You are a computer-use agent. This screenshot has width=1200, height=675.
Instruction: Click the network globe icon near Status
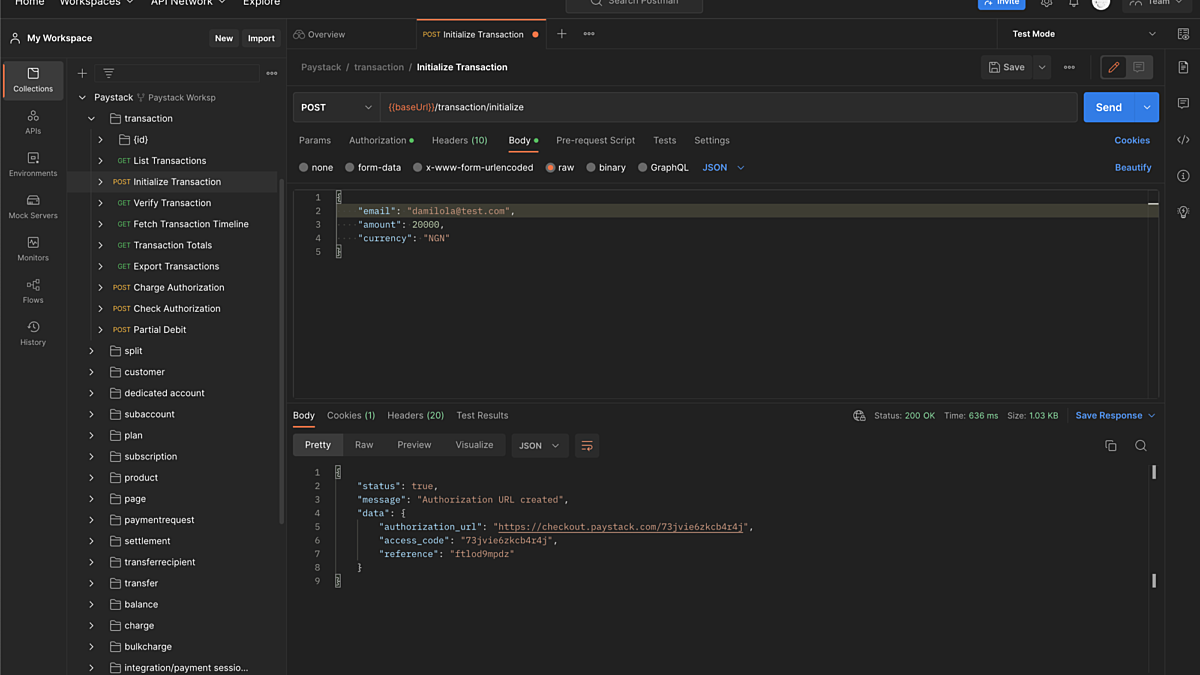(859, 416)
